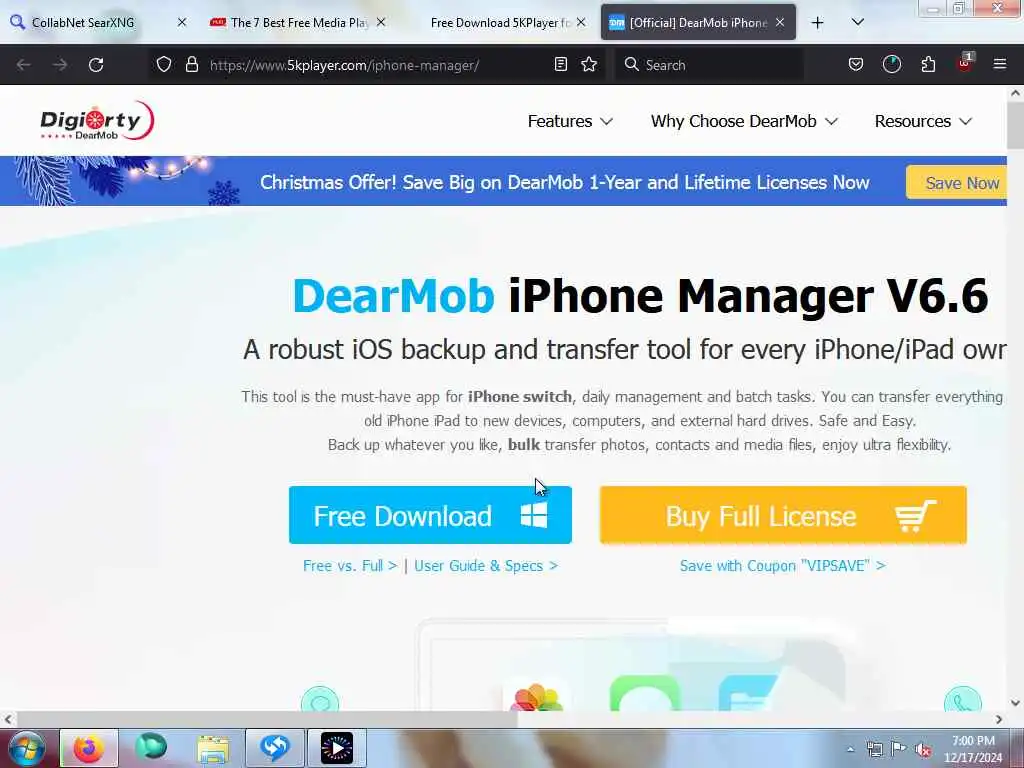Close the CollabNet SearXNG tab

182,23
